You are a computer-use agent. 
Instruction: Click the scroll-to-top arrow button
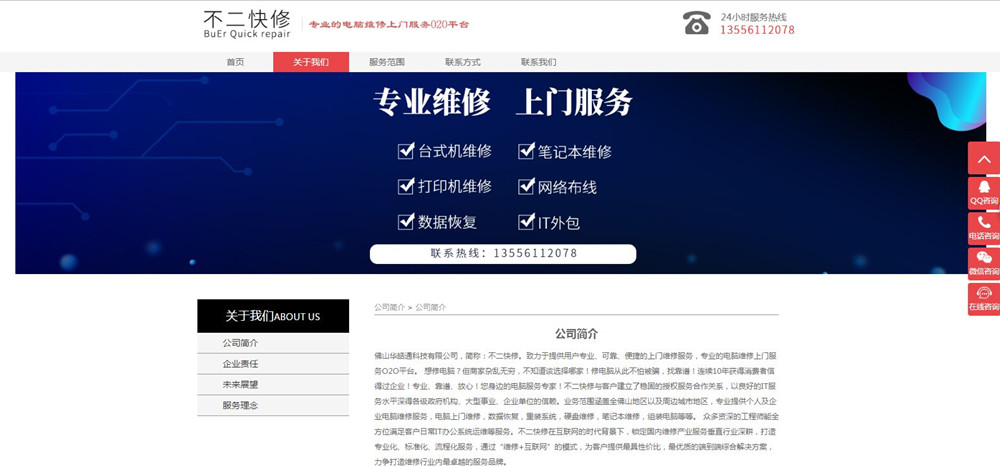tap(983, 159)
